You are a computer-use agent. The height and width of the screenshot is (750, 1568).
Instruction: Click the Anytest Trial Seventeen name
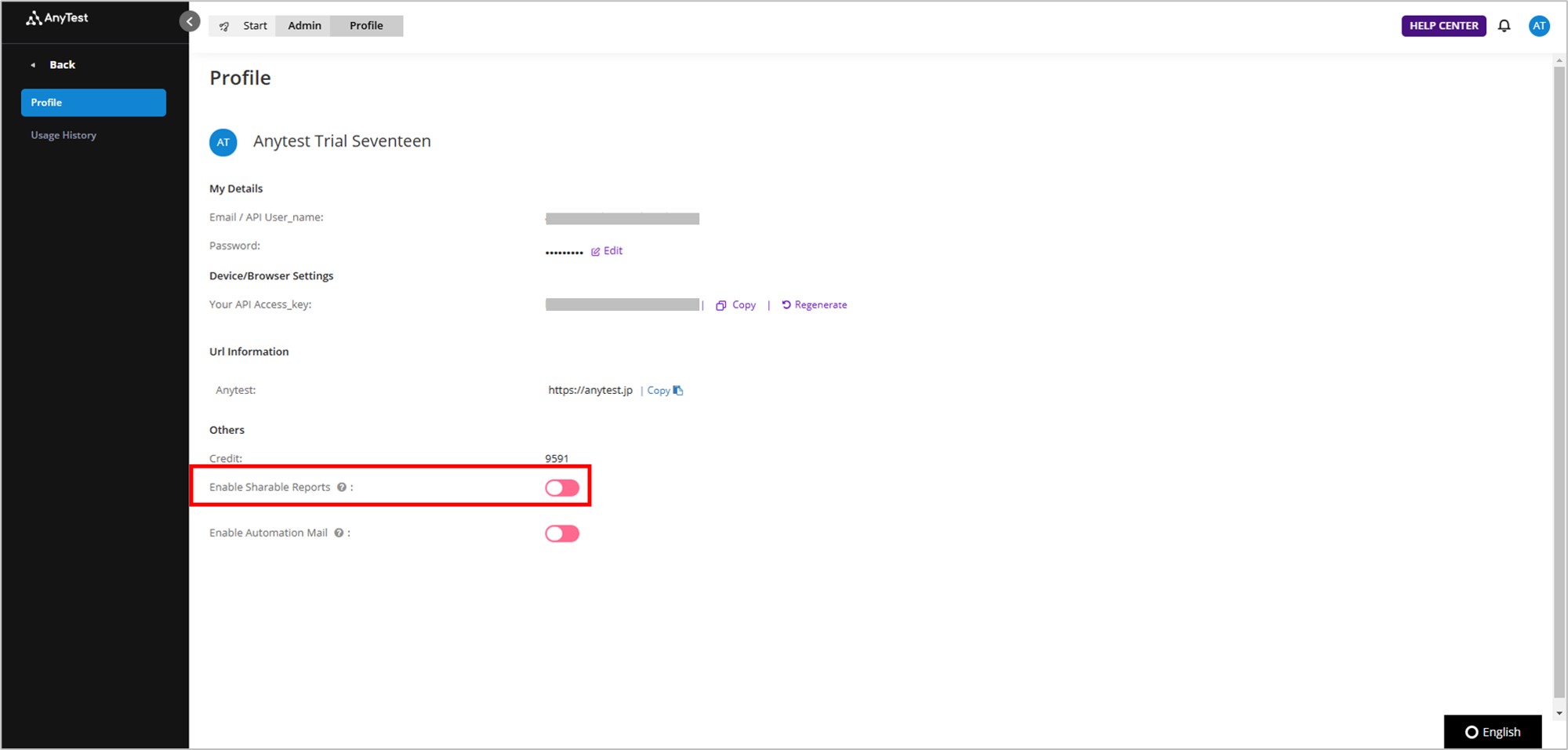[x=342, y=141]
